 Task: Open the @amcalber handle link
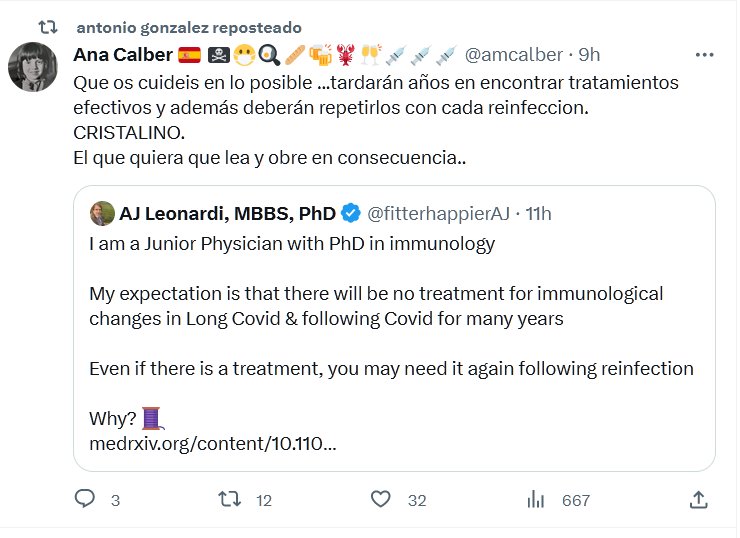(x=514, y=54)
